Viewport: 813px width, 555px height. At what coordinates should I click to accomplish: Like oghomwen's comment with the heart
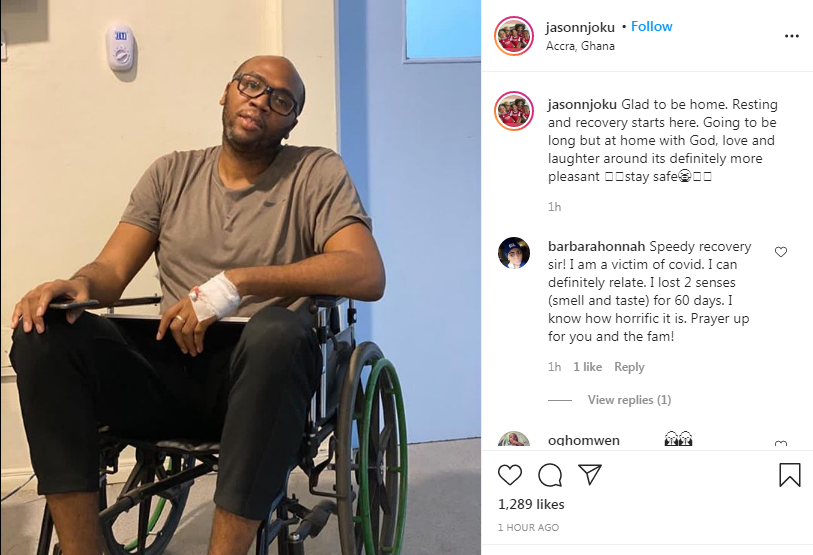click(x=781, y=443)
